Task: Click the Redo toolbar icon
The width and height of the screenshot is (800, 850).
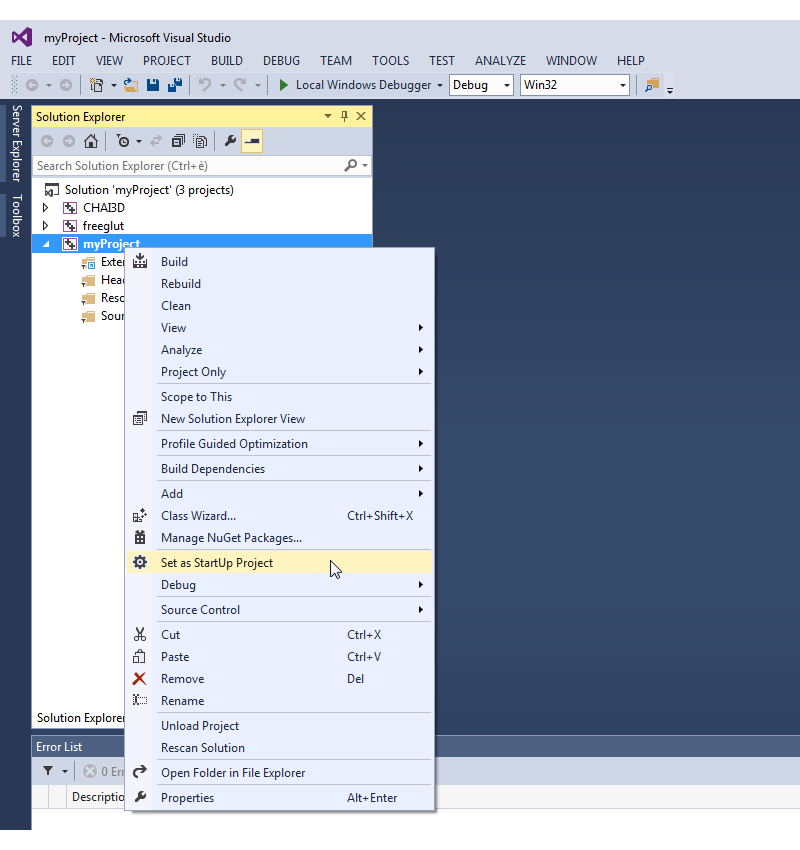Action: pos(240,85)
